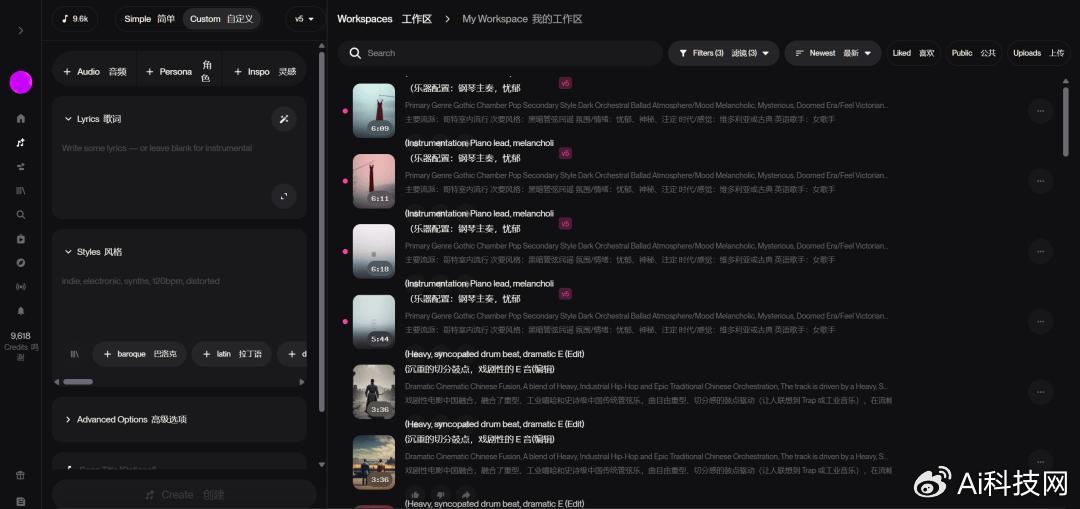Add a Persona

180,72
